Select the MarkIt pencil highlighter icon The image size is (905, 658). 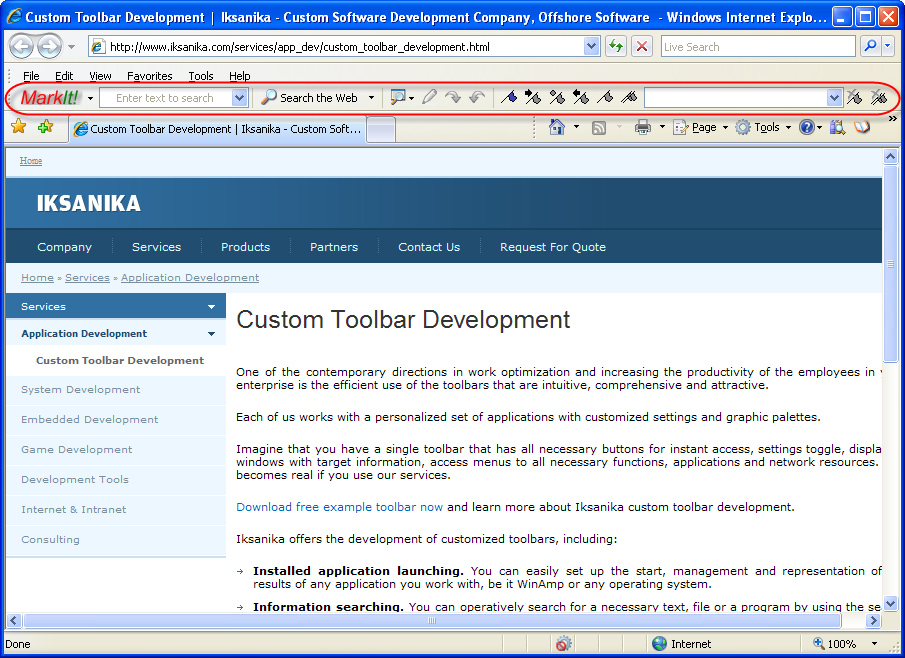point(429,98)
